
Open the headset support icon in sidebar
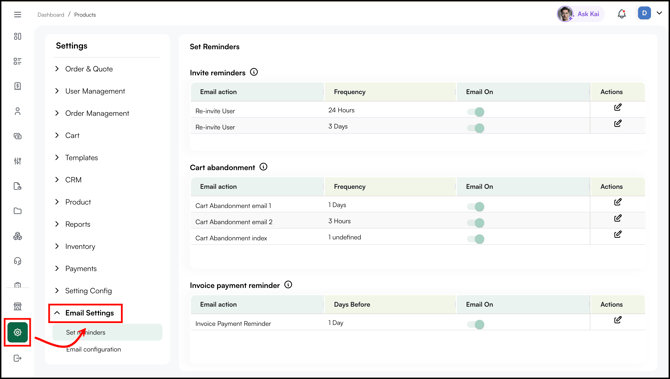pos(18,261)
